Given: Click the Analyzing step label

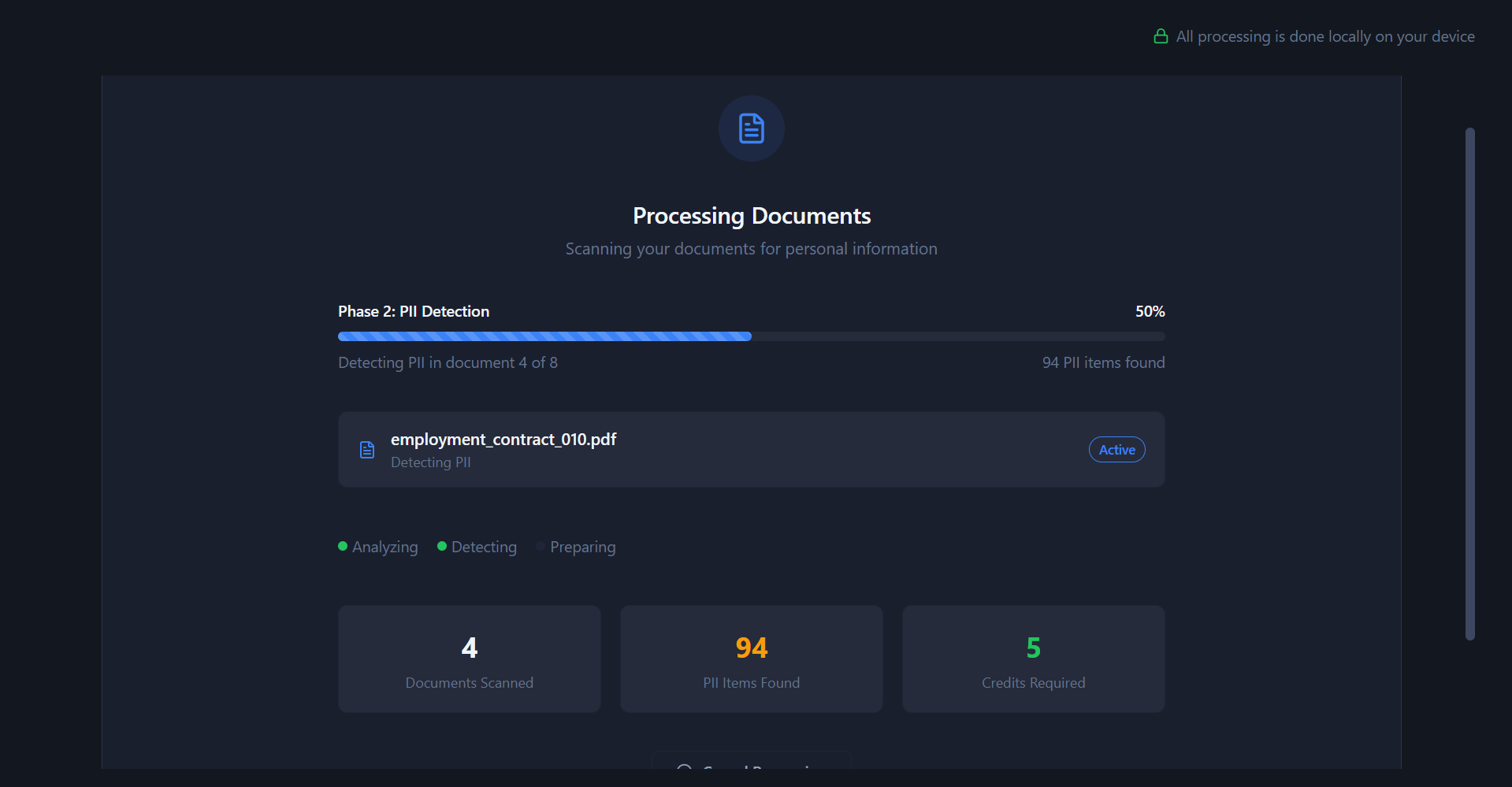Looking at the screenshot, I should (385, 547).
